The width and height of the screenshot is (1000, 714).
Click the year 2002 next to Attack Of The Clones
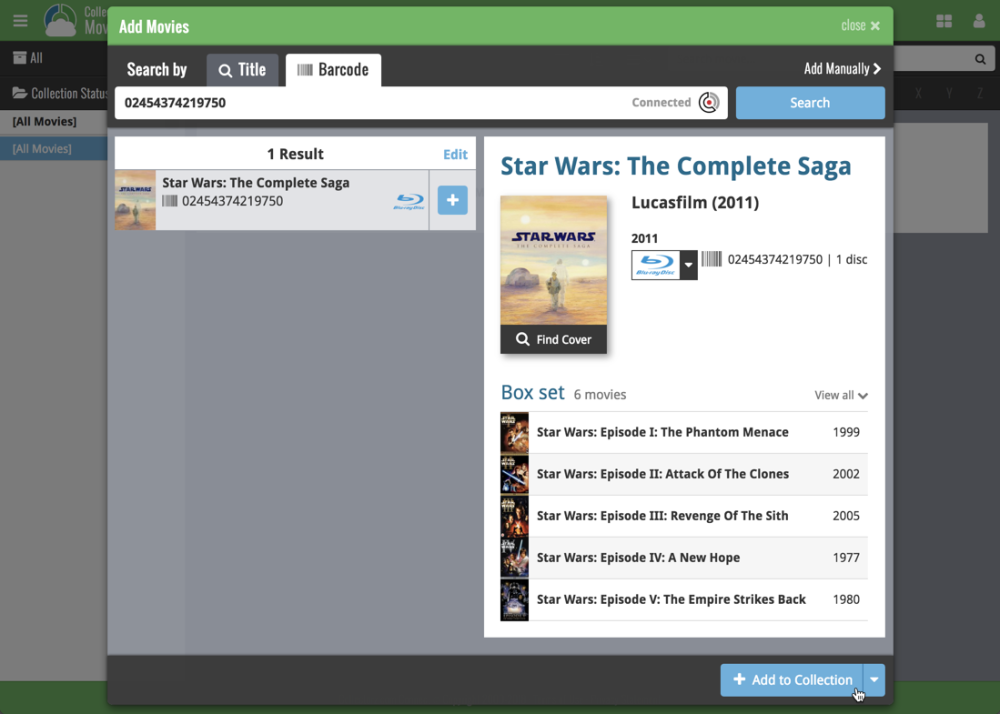tap(846, 474)
